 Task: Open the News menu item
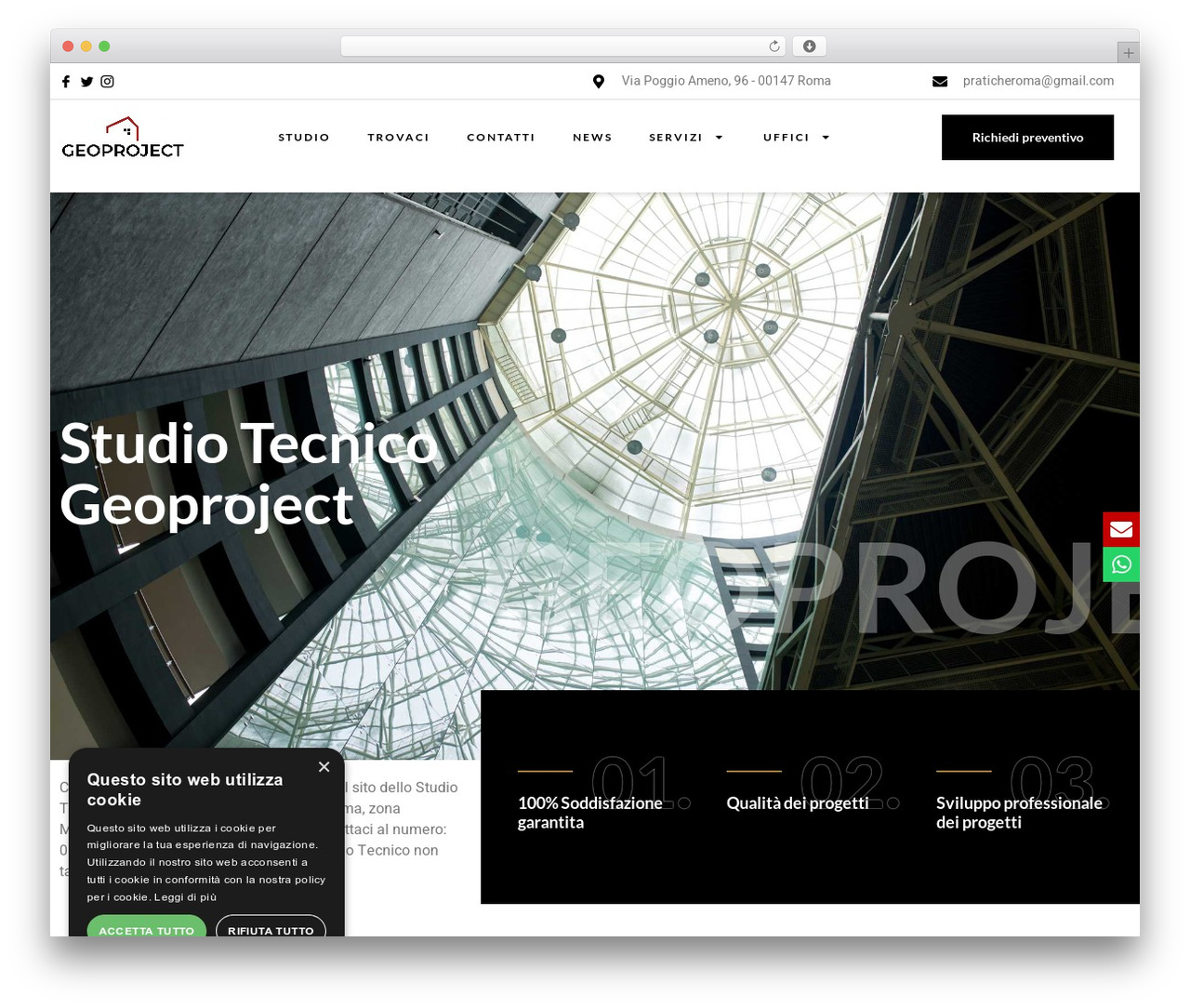[x=592, y=138]
